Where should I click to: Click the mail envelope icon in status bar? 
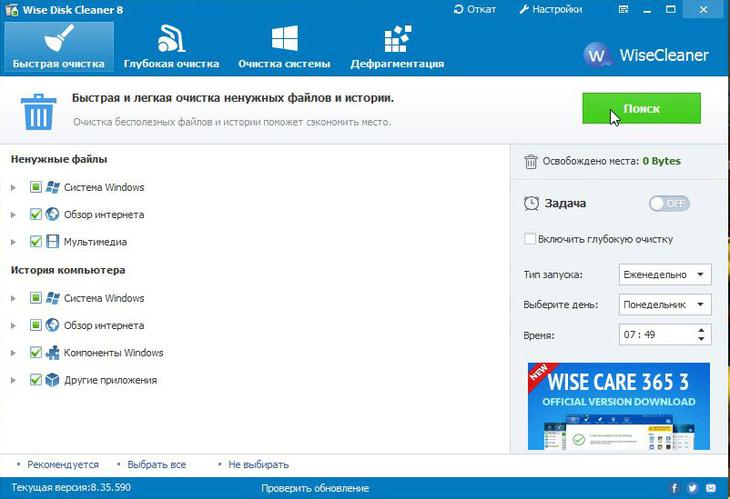[710, 488]
